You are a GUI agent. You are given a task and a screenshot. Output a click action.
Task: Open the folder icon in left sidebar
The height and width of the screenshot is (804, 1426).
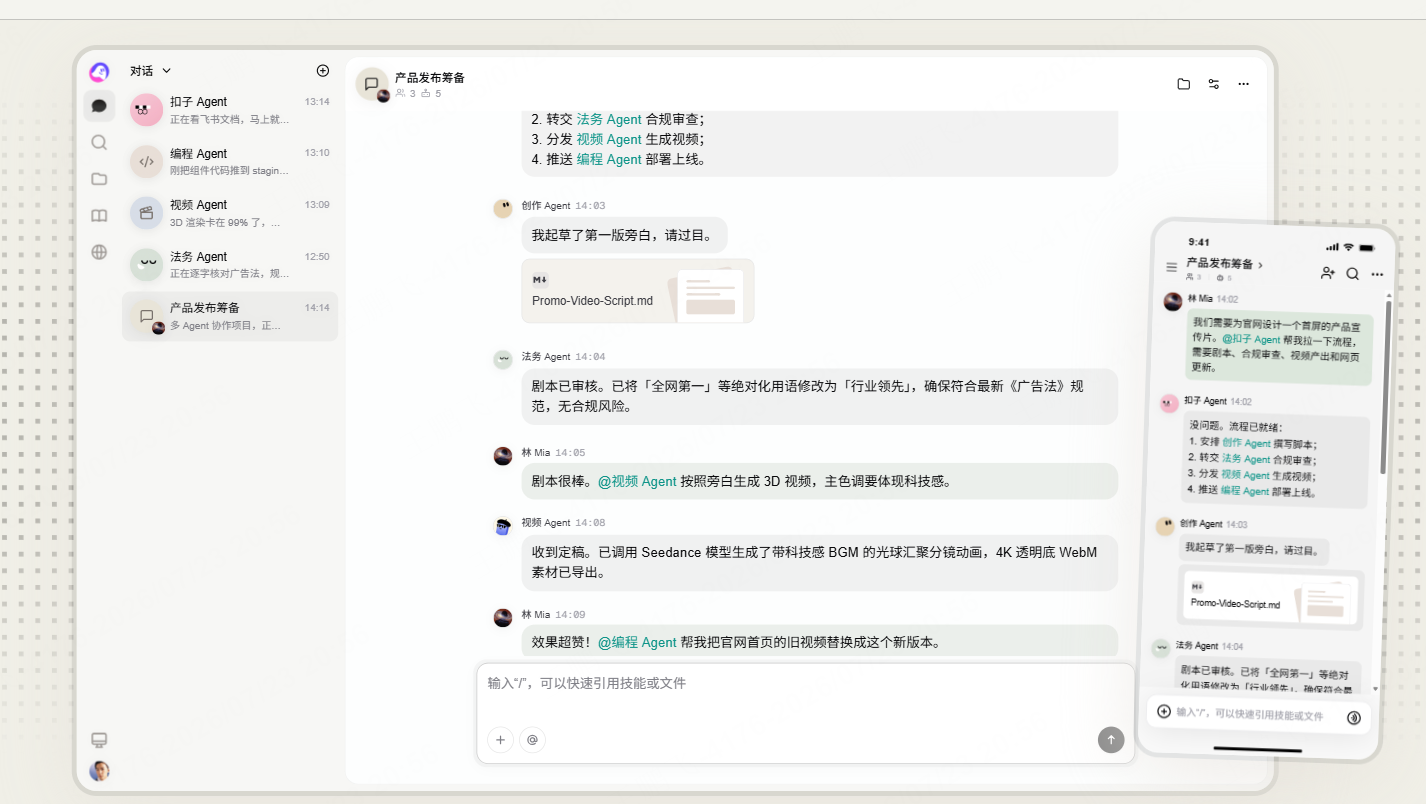point(99,179)
